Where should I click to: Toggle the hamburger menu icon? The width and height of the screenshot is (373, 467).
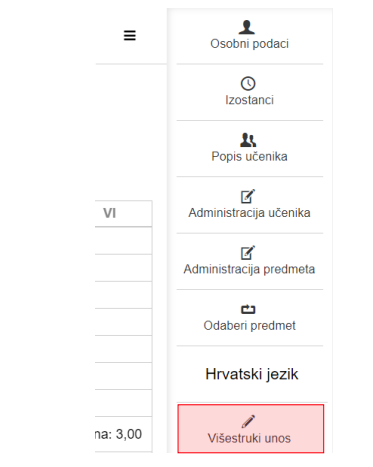point(130,35)
